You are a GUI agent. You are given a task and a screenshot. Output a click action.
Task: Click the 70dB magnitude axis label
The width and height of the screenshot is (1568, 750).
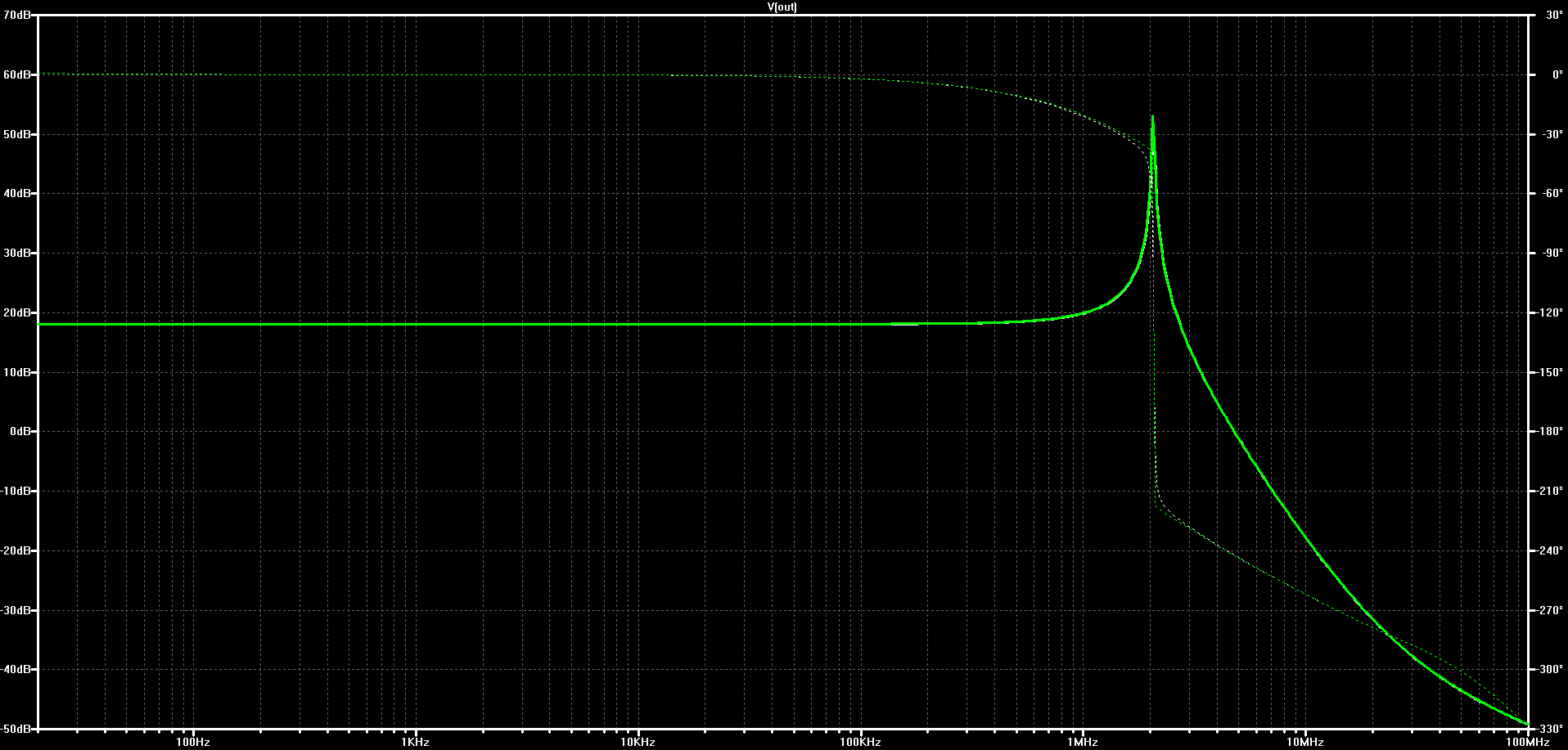coord(16,15)
